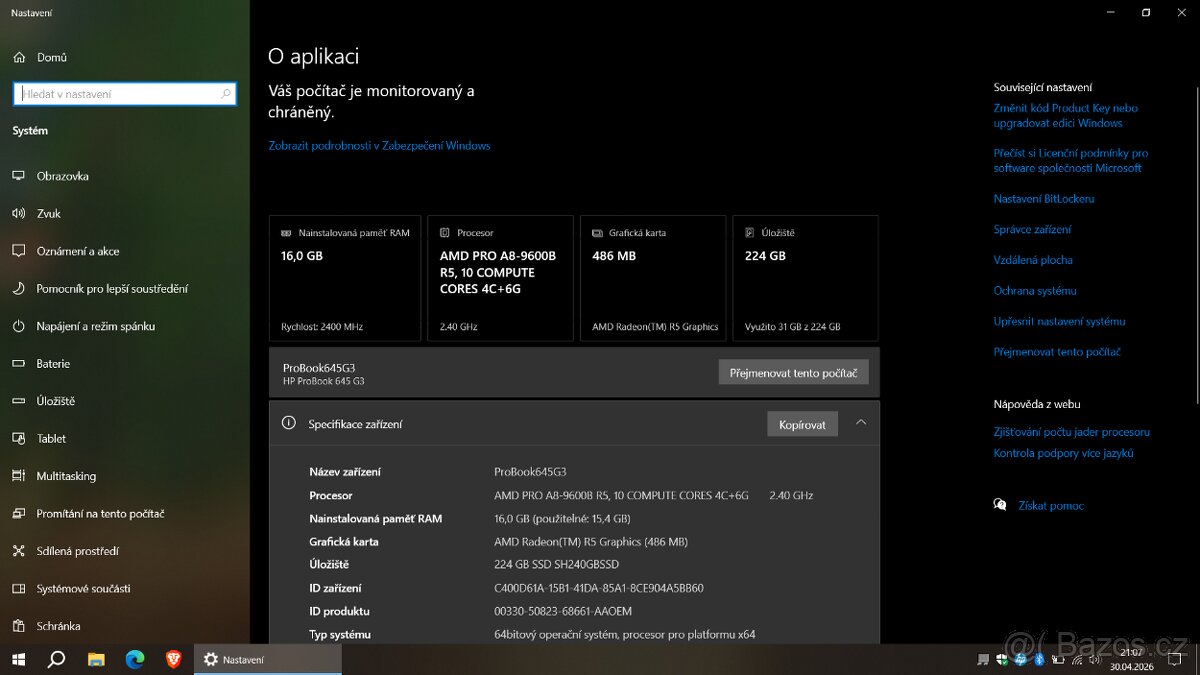Open Pomocník pro lepší soustředění
1200x675 pixels.
[112, 288]
